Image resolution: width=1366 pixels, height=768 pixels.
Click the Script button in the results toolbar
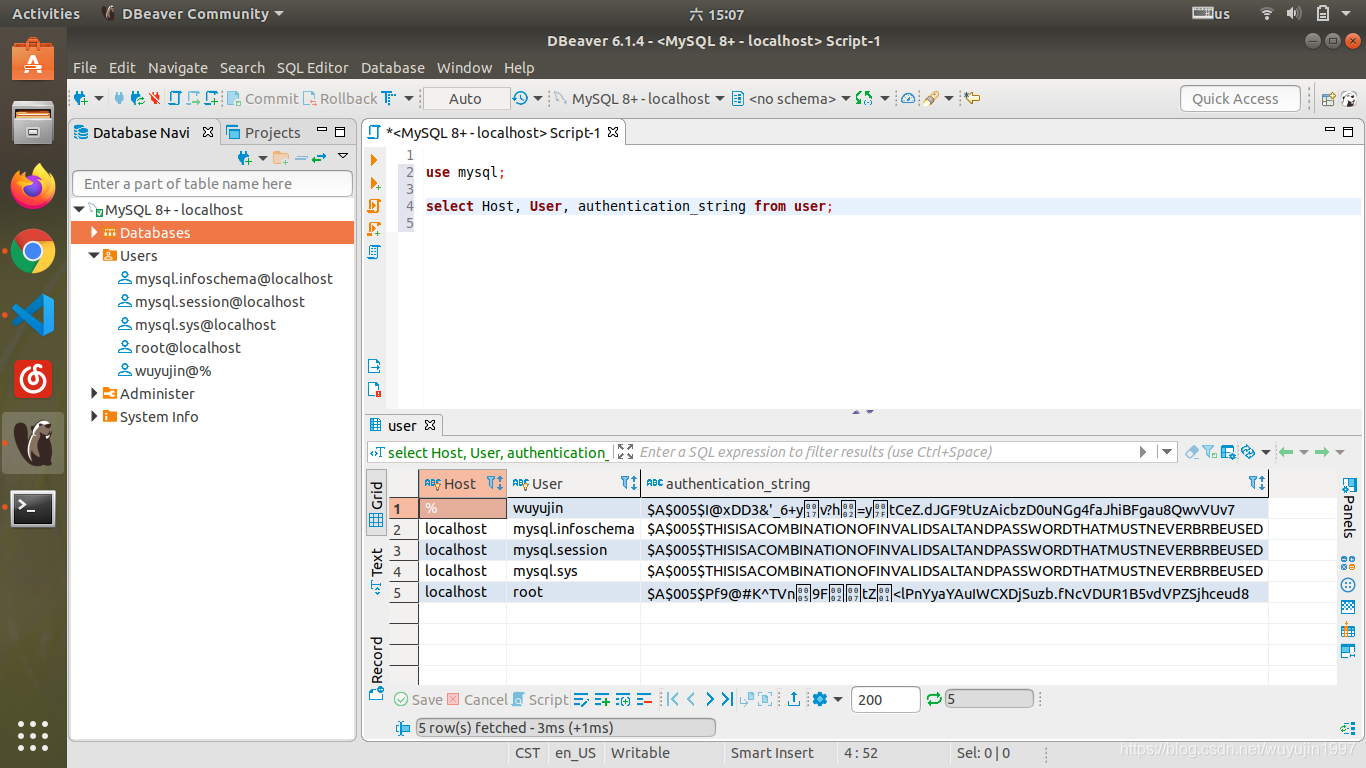pos(540,699)
